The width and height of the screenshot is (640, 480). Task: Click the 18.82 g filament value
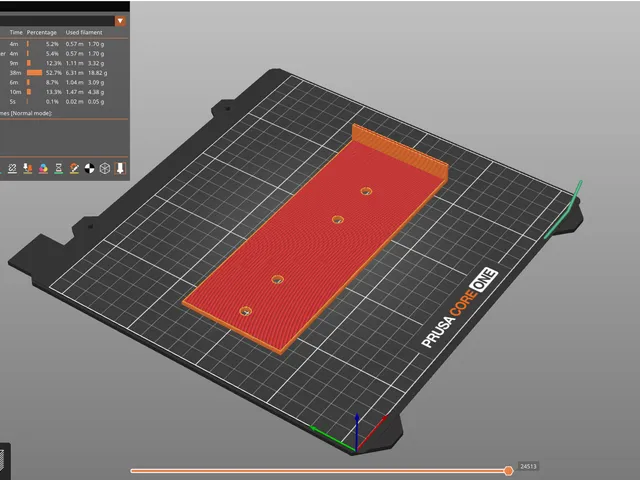coord(98,73)
